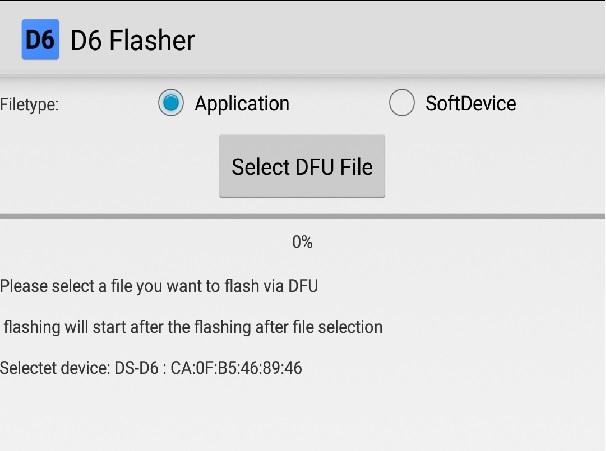
Task: Select the Application filetype radio button
Action: point(171,103)
